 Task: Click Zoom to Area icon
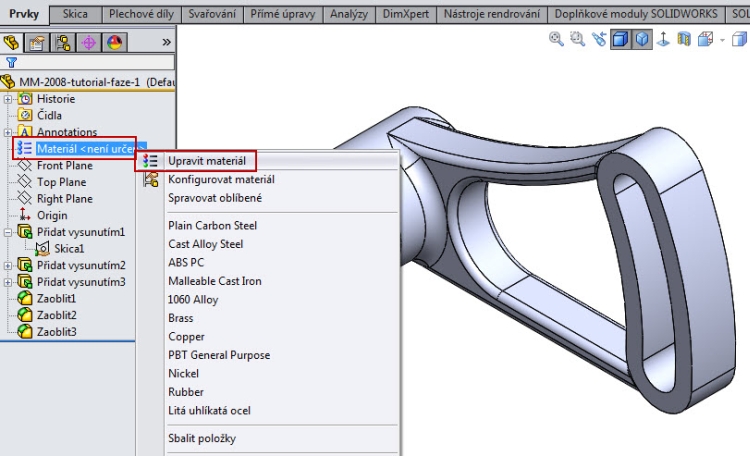pyautogui.click(x=578, y=39)
